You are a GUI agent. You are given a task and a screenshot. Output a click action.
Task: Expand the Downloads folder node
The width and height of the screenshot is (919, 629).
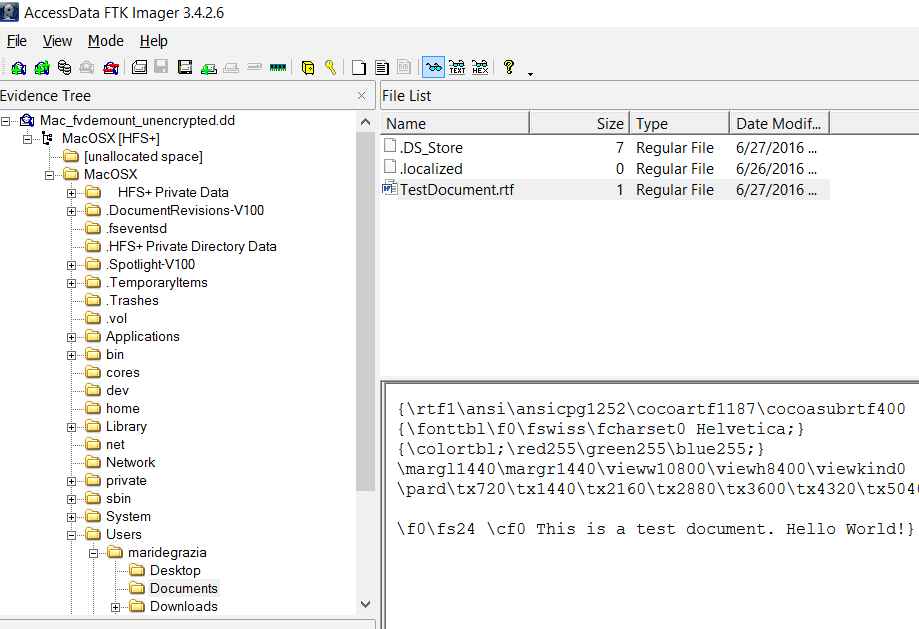coord(115,608)
